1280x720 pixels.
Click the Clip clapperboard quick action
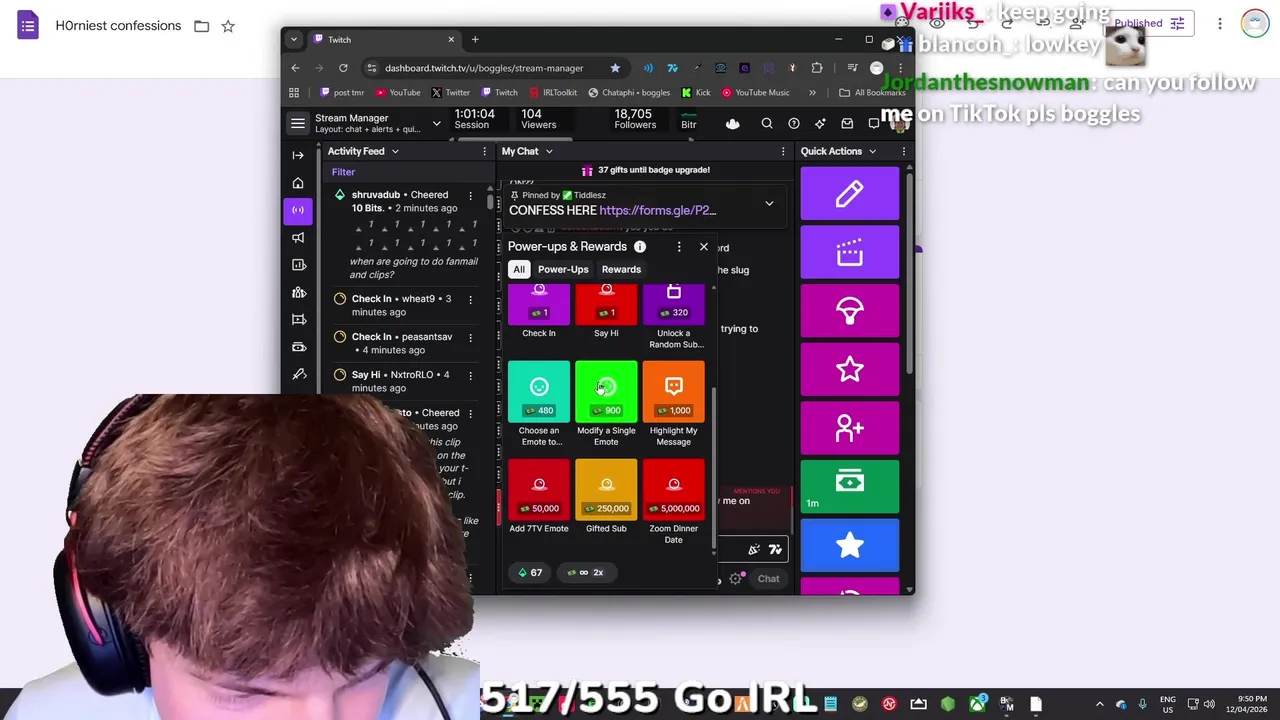click(x=850, y=252)
